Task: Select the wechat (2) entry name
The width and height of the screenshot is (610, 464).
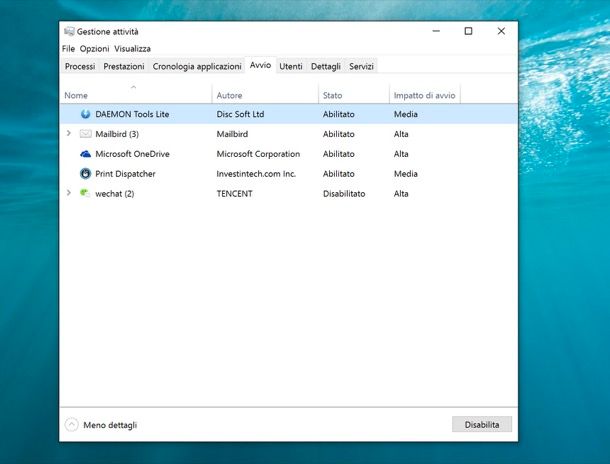Action: tap(115, 194)
